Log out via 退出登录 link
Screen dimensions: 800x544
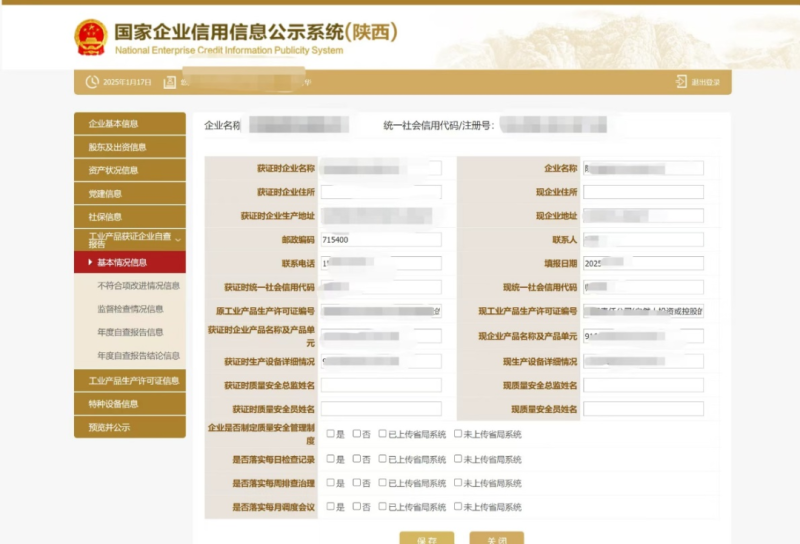[706, 82]
